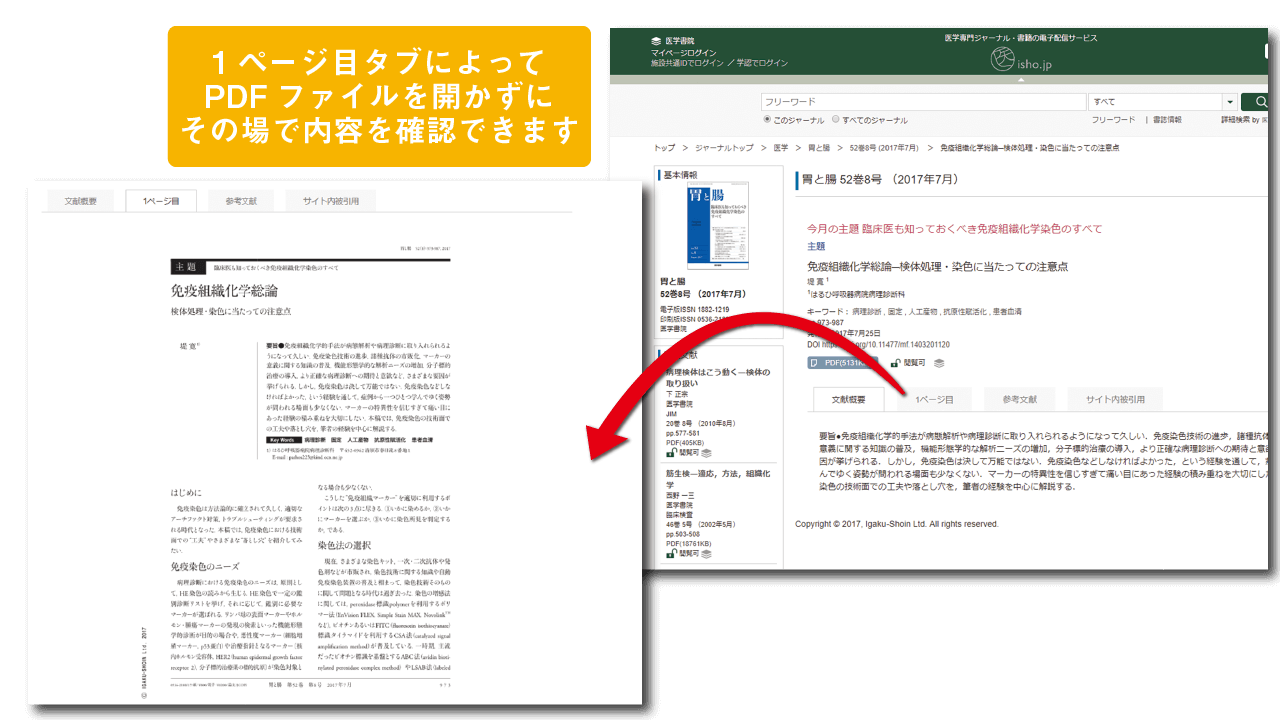Click author name 堤 寛 in the article info
Viewport: 1280px width, 720px height.
click(818, 283)
